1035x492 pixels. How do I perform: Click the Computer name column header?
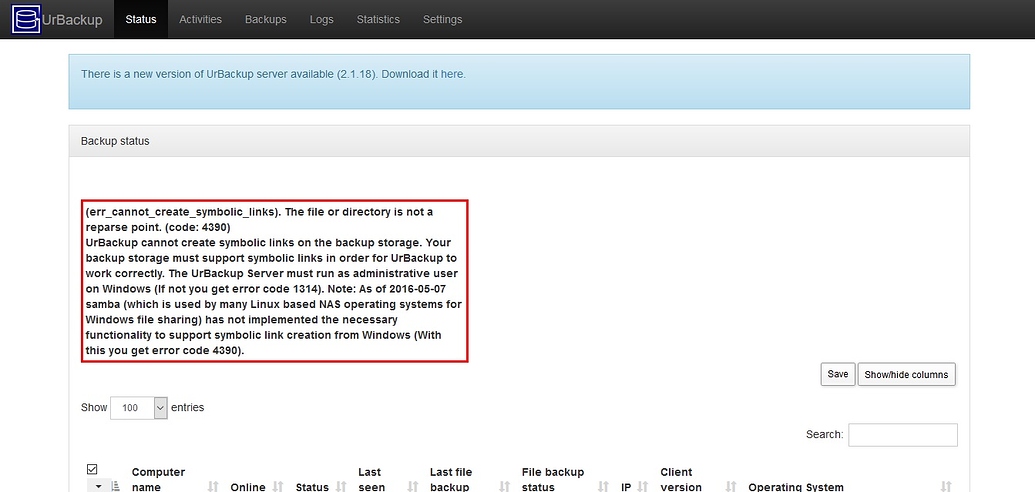point(158,479)
